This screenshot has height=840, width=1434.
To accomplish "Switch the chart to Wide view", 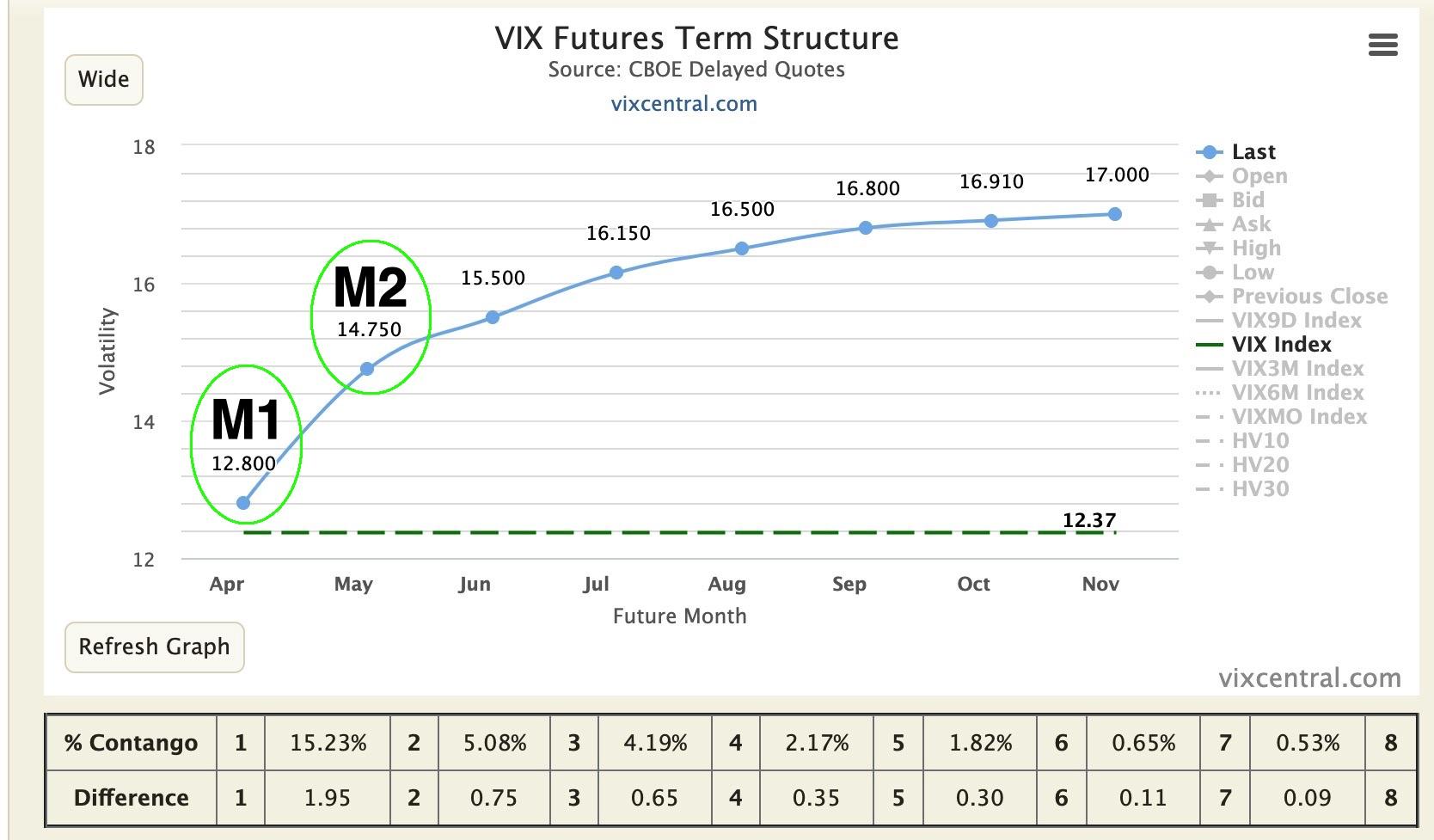I will (x=103, y=78).
